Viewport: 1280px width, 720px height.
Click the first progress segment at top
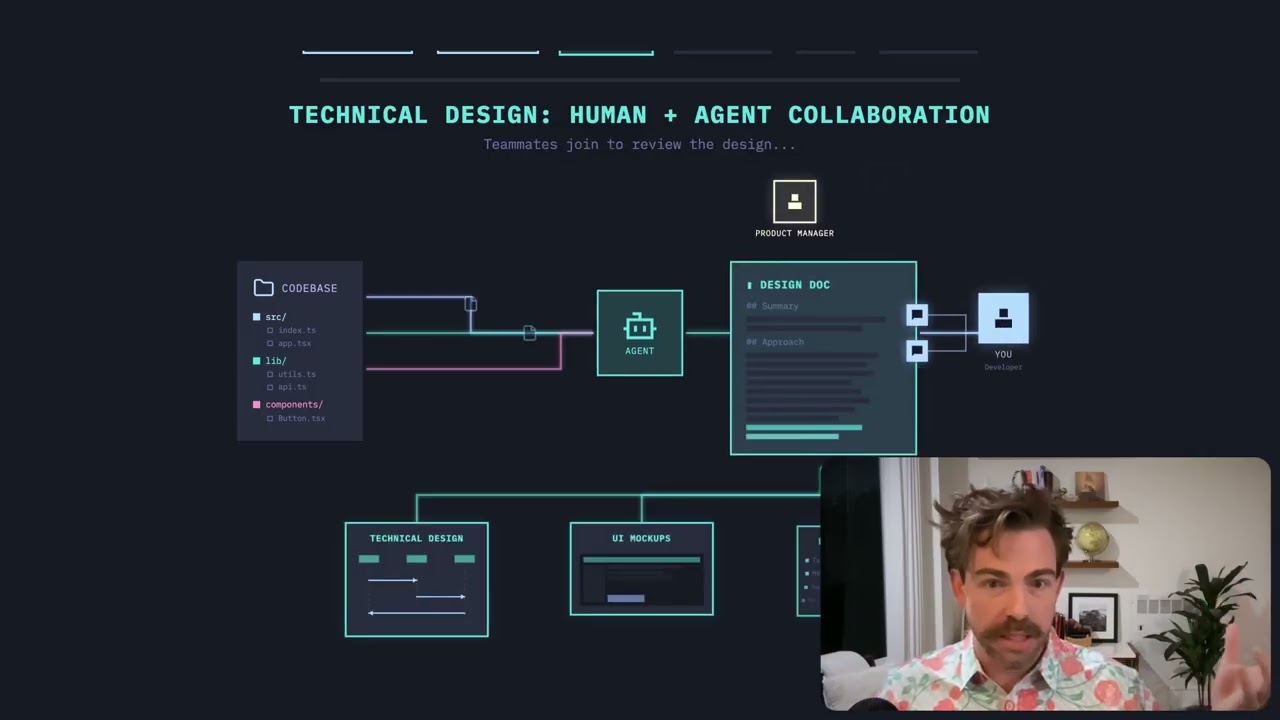coord(357,52)
